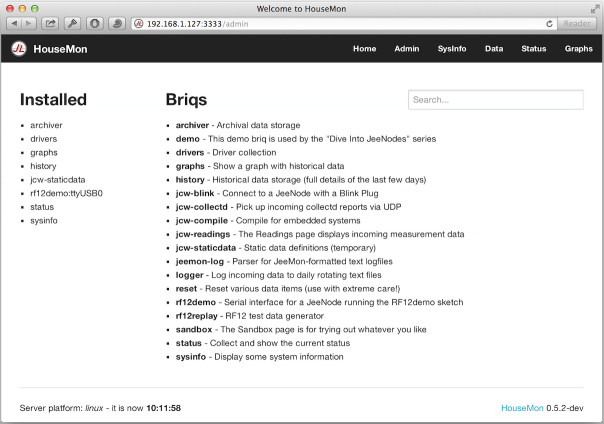Choose graphs briq with historical data

[260, 166]
